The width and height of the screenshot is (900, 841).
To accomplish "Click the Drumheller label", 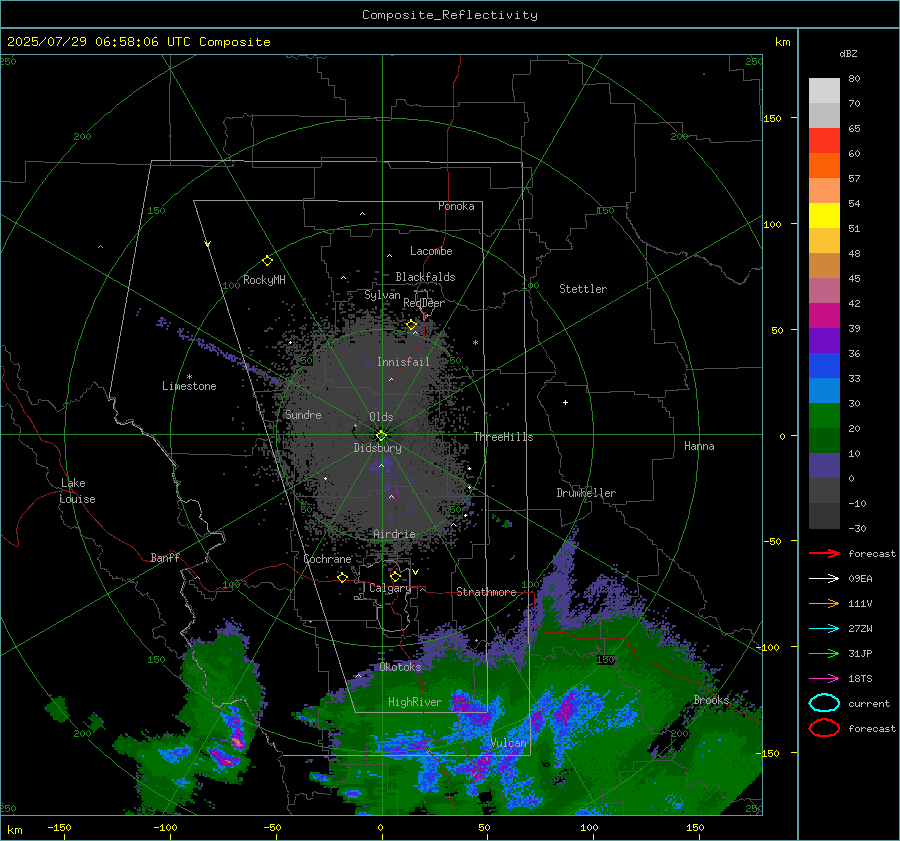I will [x=586, y=493].
